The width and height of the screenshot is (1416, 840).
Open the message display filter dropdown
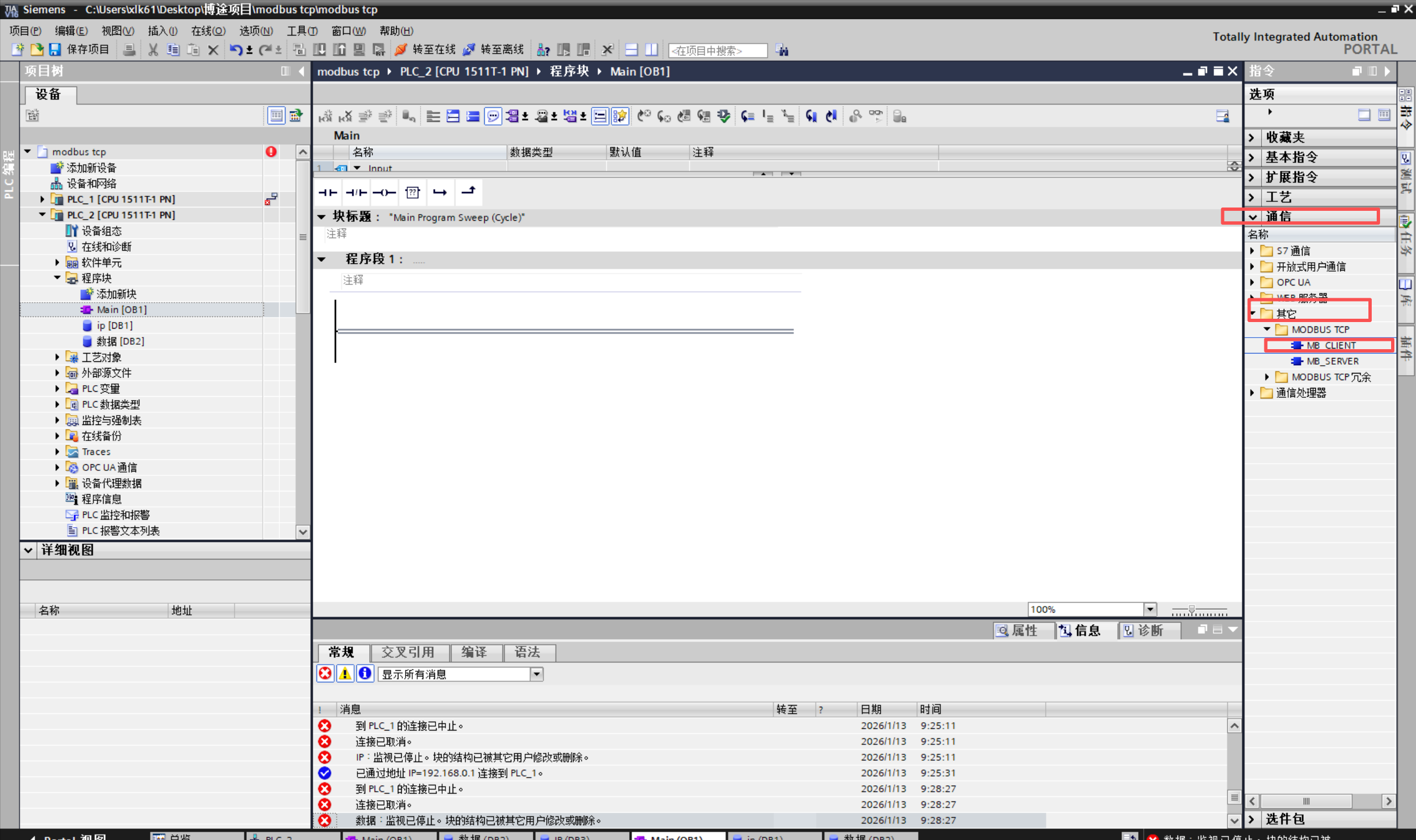pyautogui.click(x=536, y=674)
